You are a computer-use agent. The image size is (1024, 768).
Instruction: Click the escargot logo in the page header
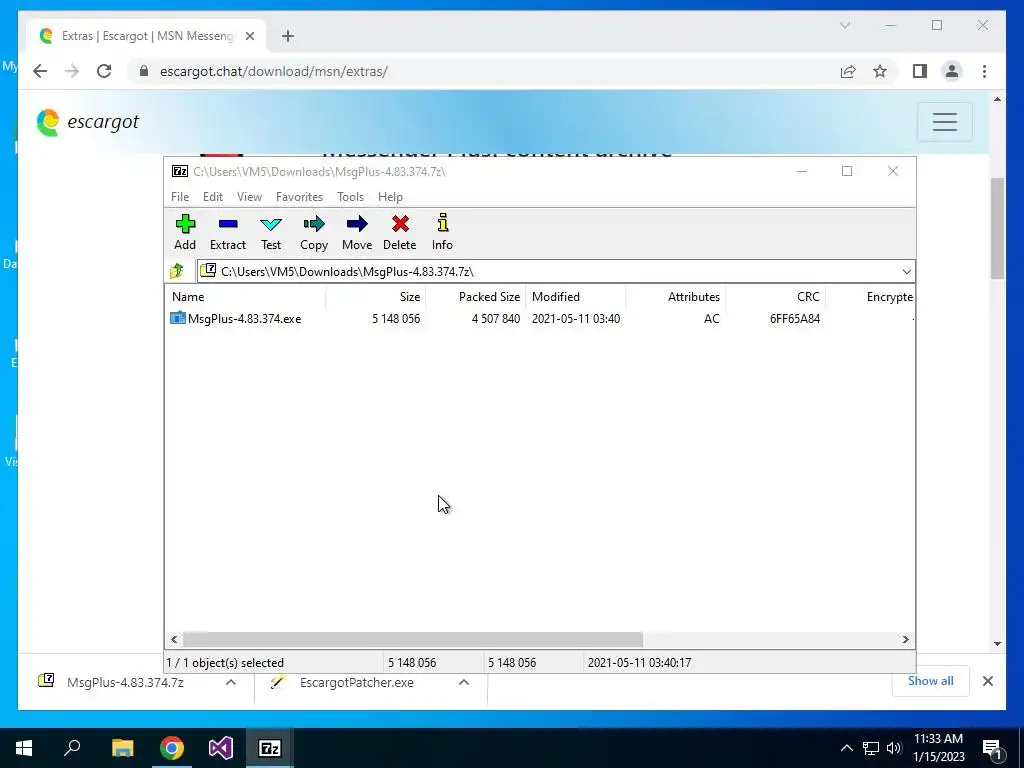point(88,122)
